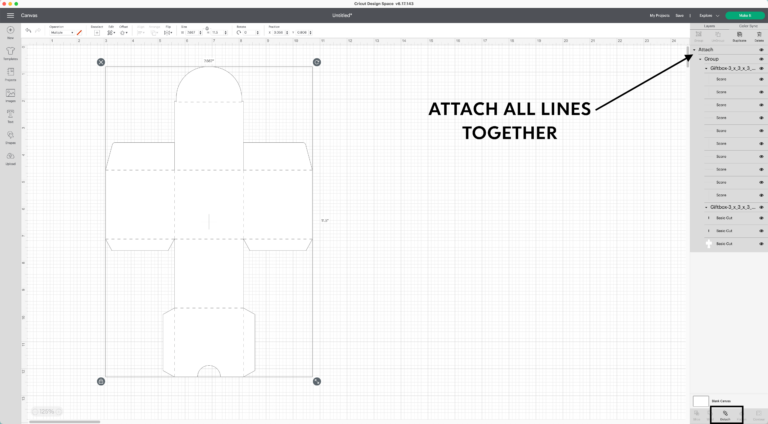Viewport: 768px width, 424px height.
Task: Click the Detach icon at bottom
Action: tap(725, 413)
